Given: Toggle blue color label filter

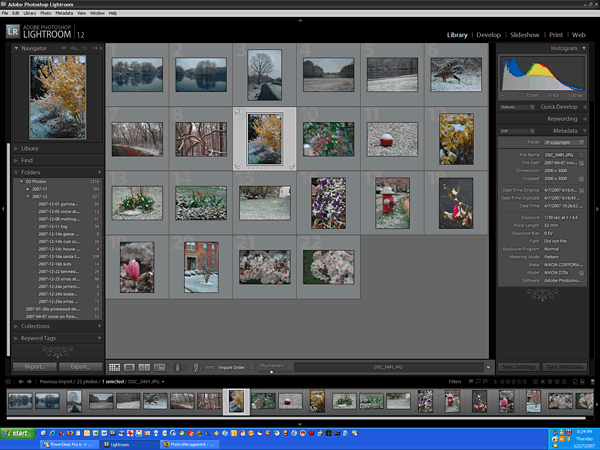Looking at the screenshot, I should 557,382.
